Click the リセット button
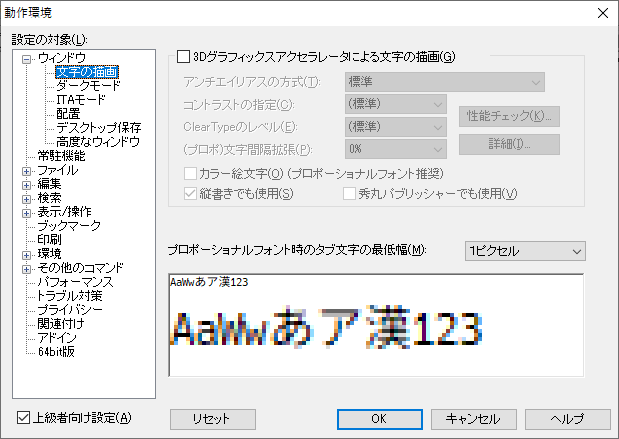Screen dimensions: 619x439 tap(212, 418)
